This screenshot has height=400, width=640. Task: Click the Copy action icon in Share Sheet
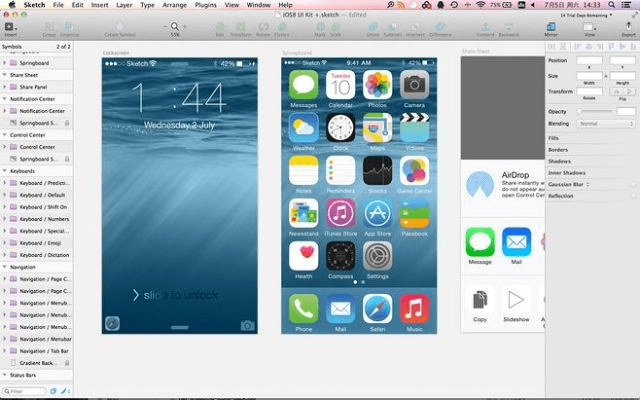(x=480, y=300)
